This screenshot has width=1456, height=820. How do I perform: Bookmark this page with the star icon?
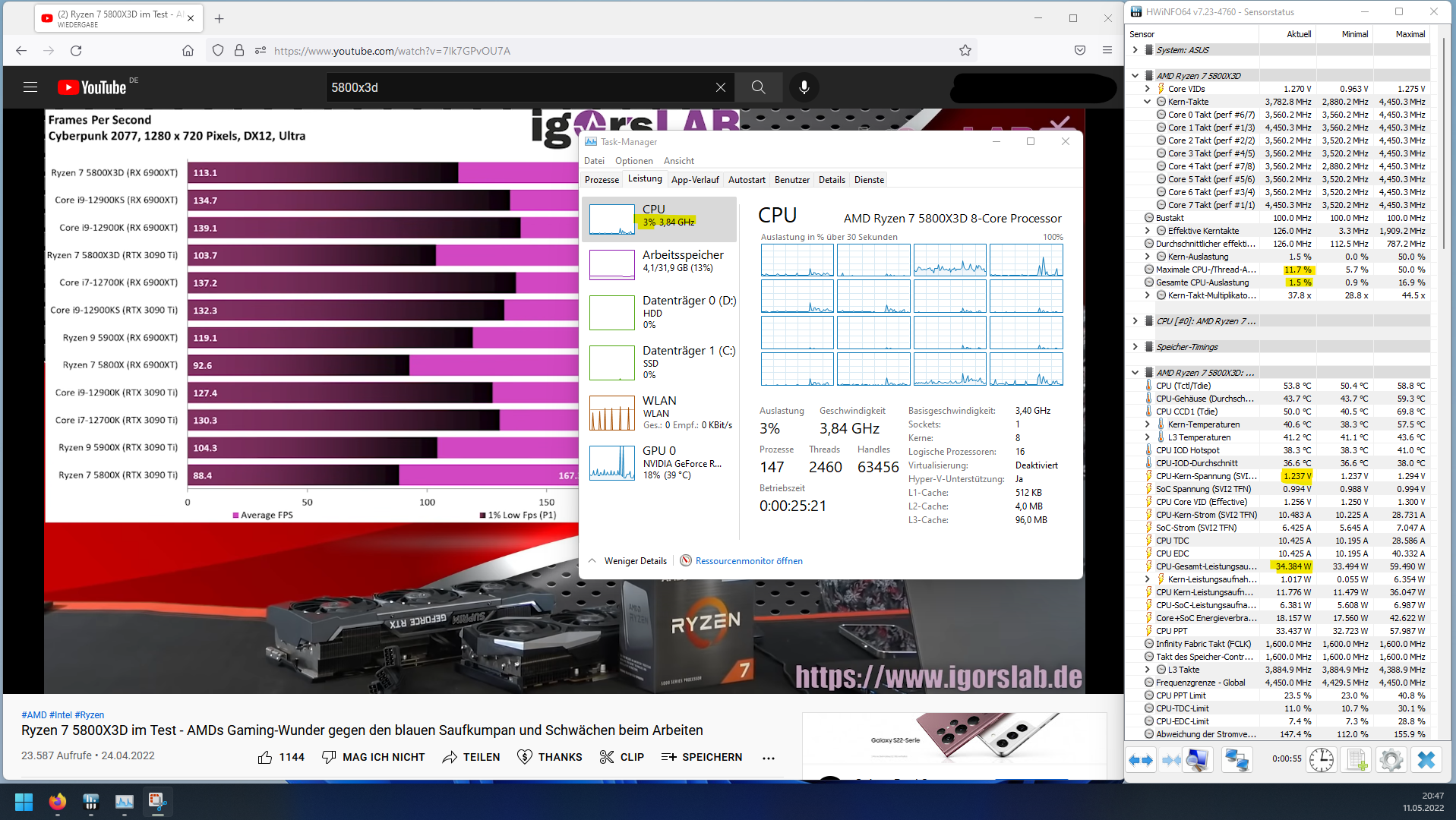[965, 51]
